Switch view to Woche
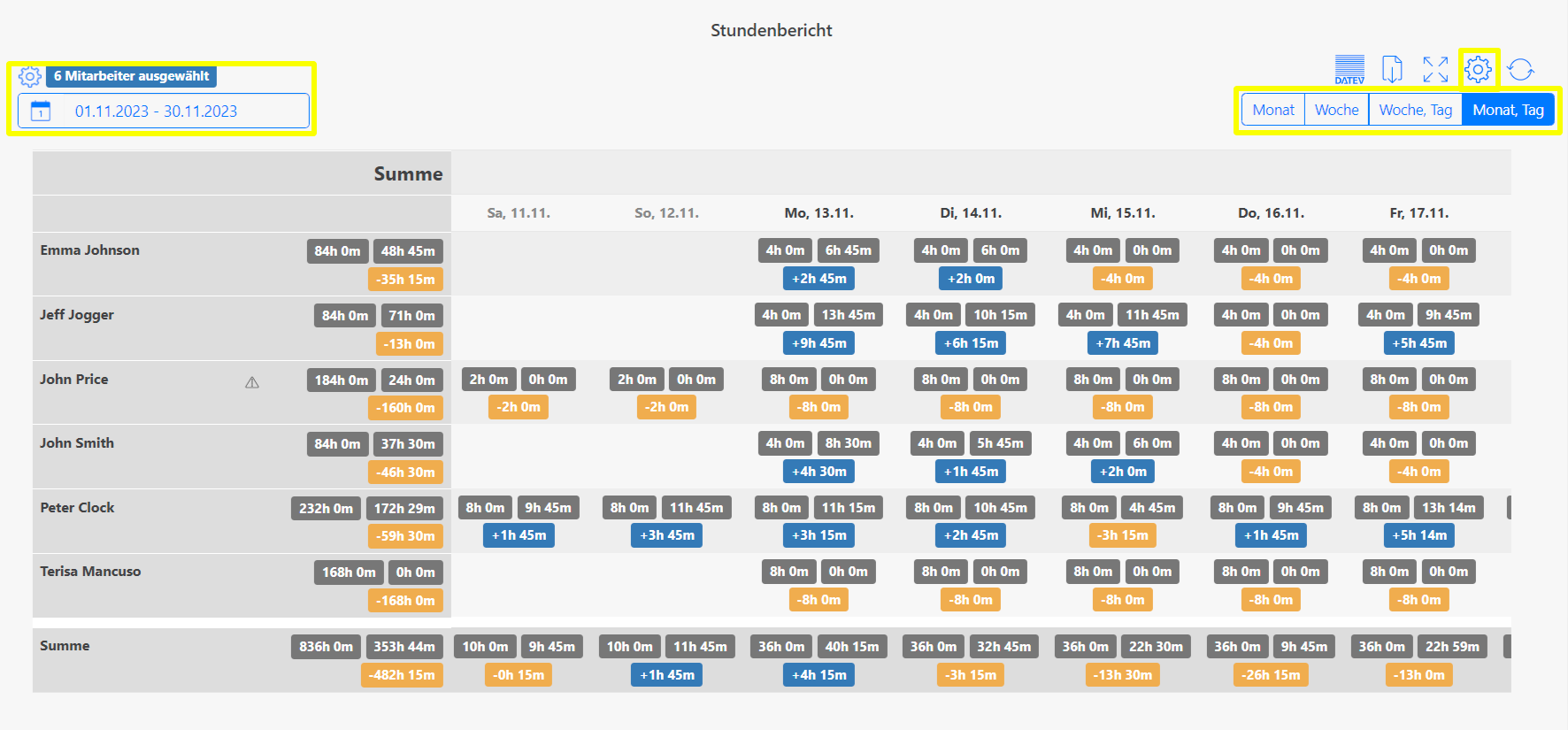 point(1336,110)
